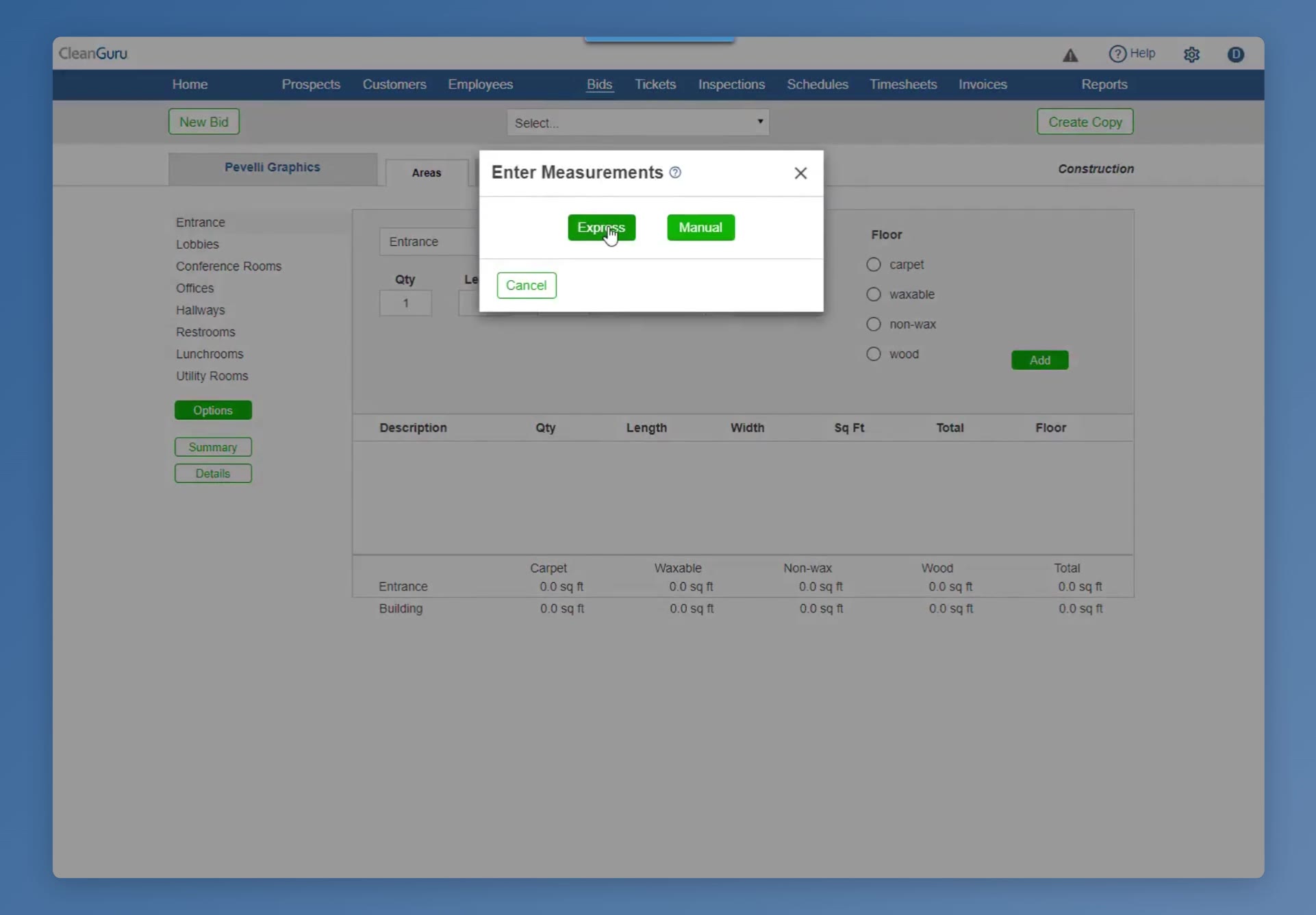The image size is (1316, 915).
Task: Select Restrooms in the area list
Action: (205, 332)
